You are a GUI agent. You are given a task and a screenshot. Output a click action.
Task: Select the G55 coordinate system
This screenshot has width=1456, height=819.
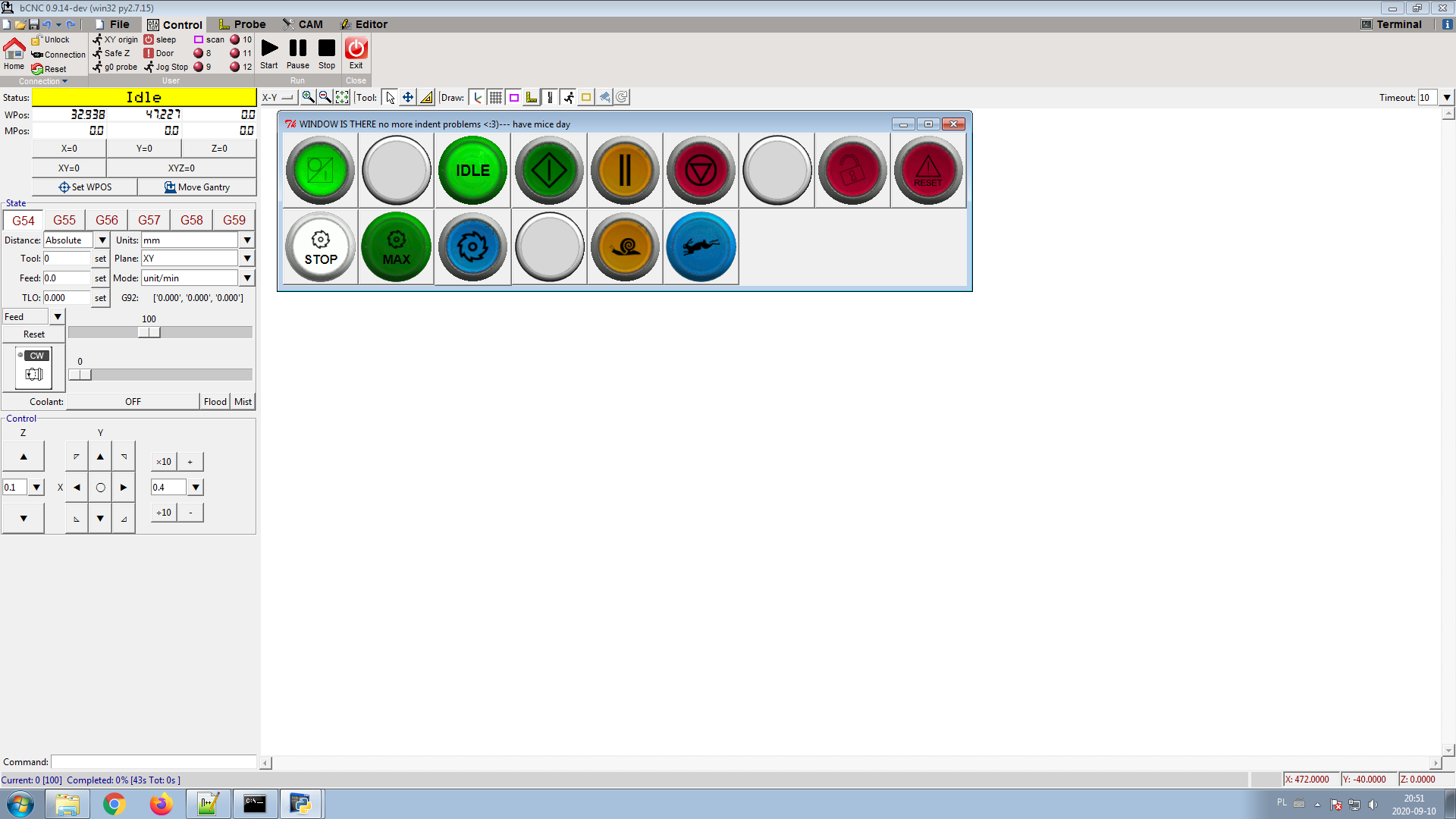point(64,220)
